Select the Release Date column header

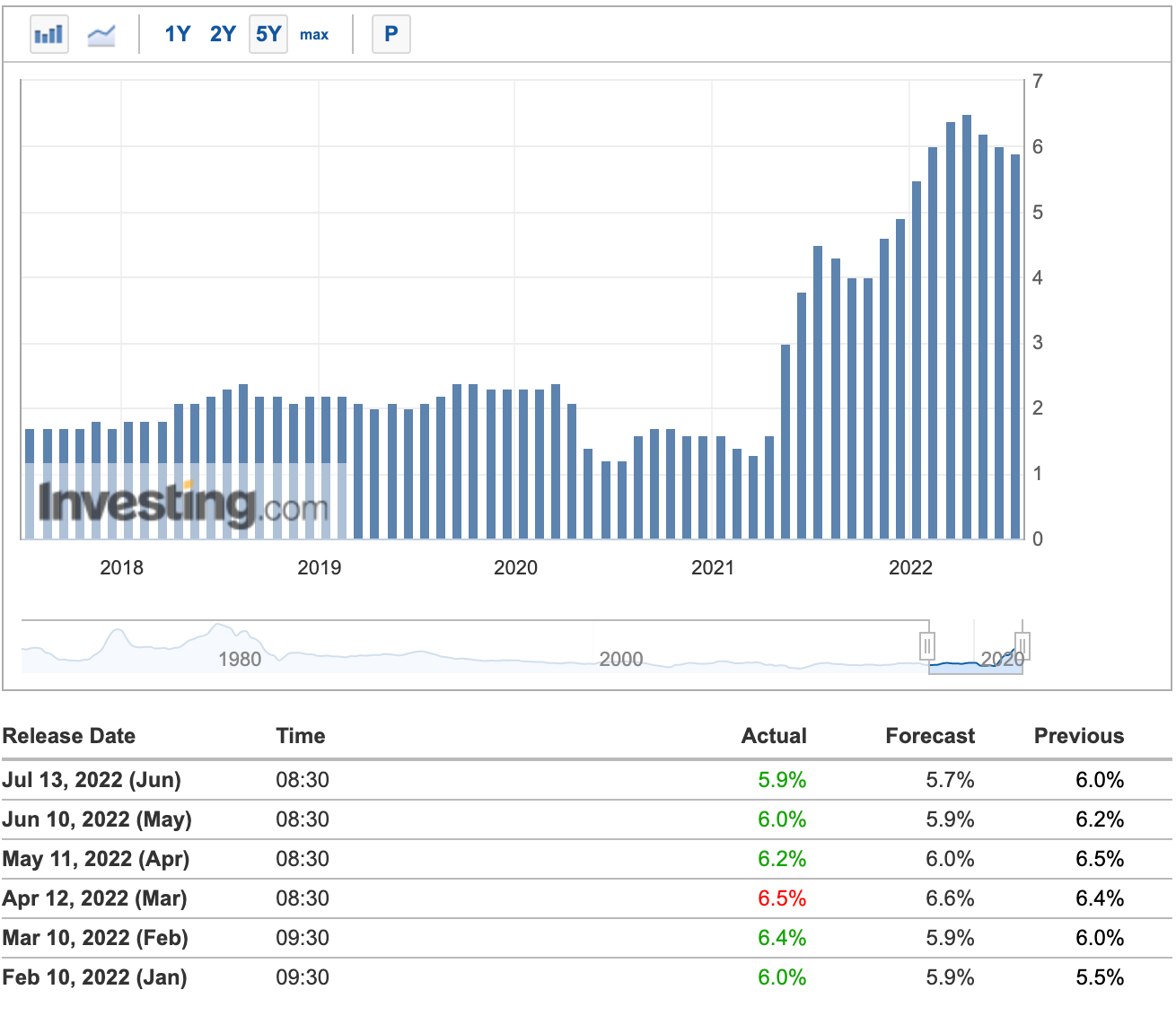[69, 736]
